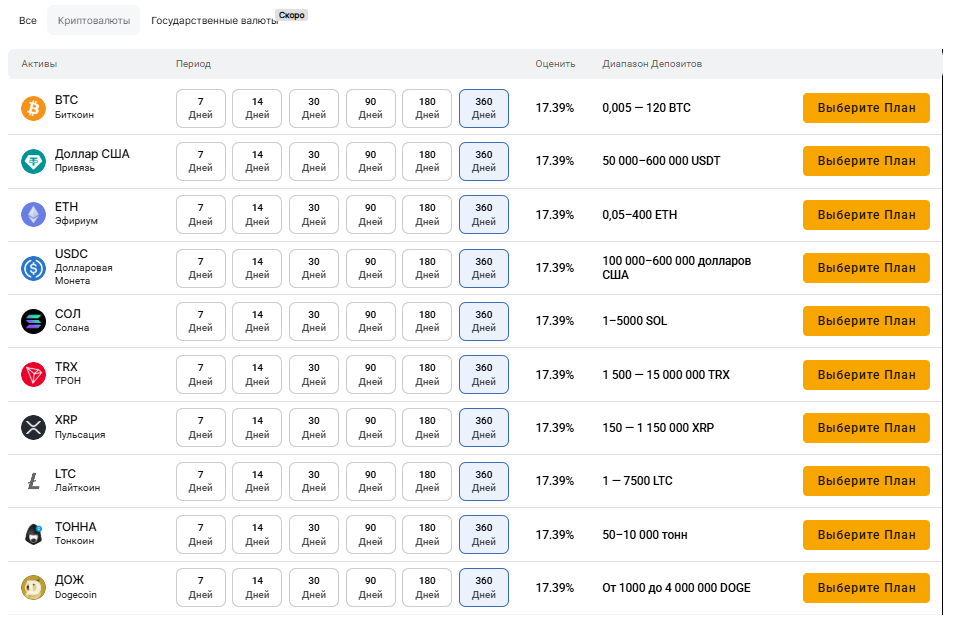
Task: Click deposit range 1 500 — 15 000 000 TRX
Action: click(x=666, y=375)
